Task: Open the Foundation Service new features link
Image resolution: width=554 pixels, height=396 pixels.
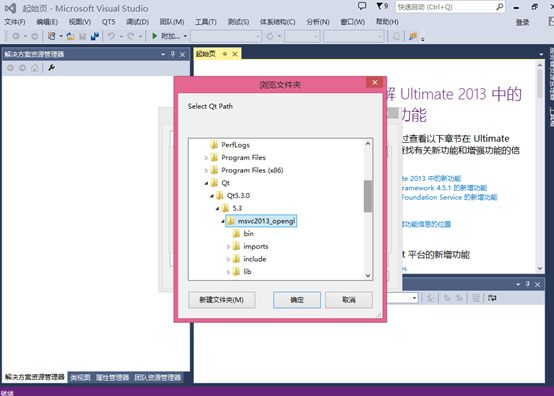Action: point(449,197)
